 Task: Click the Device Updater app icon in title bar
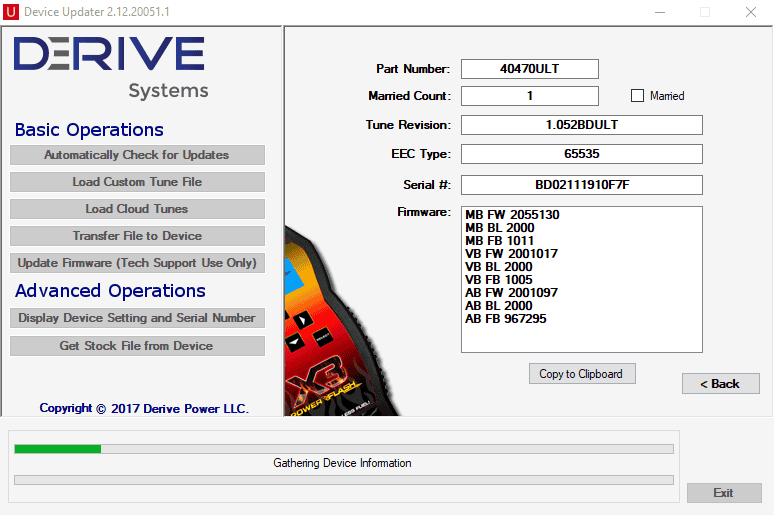point(11,11)
